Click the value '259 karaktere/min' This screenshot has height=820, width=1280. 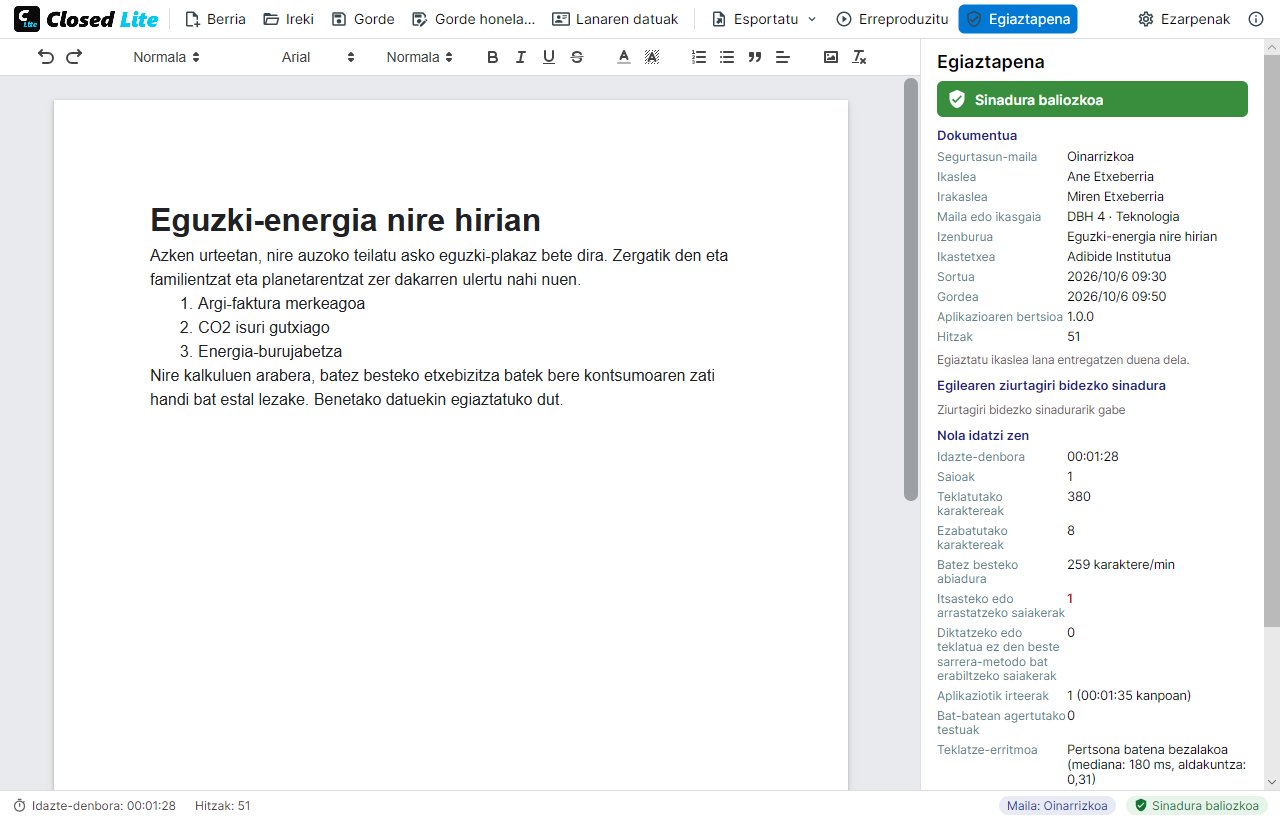click(1121, 564)
